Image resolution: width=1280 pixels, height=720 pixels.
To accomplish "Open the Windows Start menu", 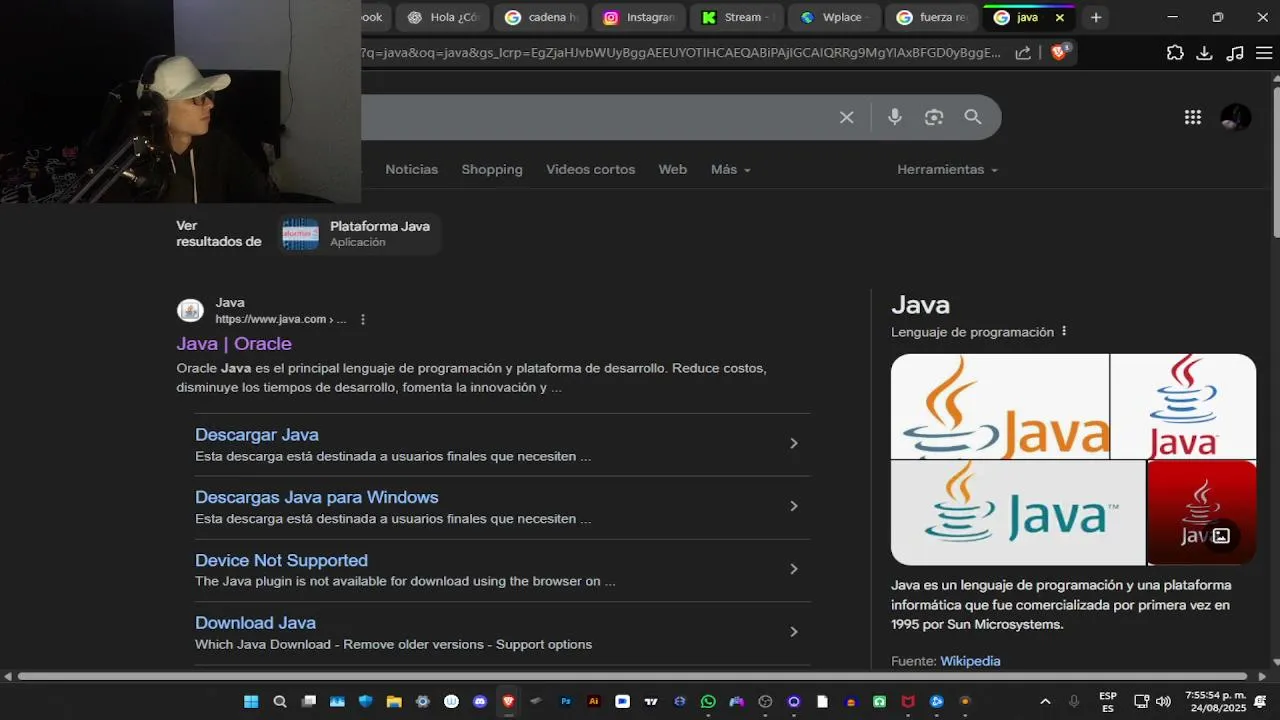I will click(251, 702).
